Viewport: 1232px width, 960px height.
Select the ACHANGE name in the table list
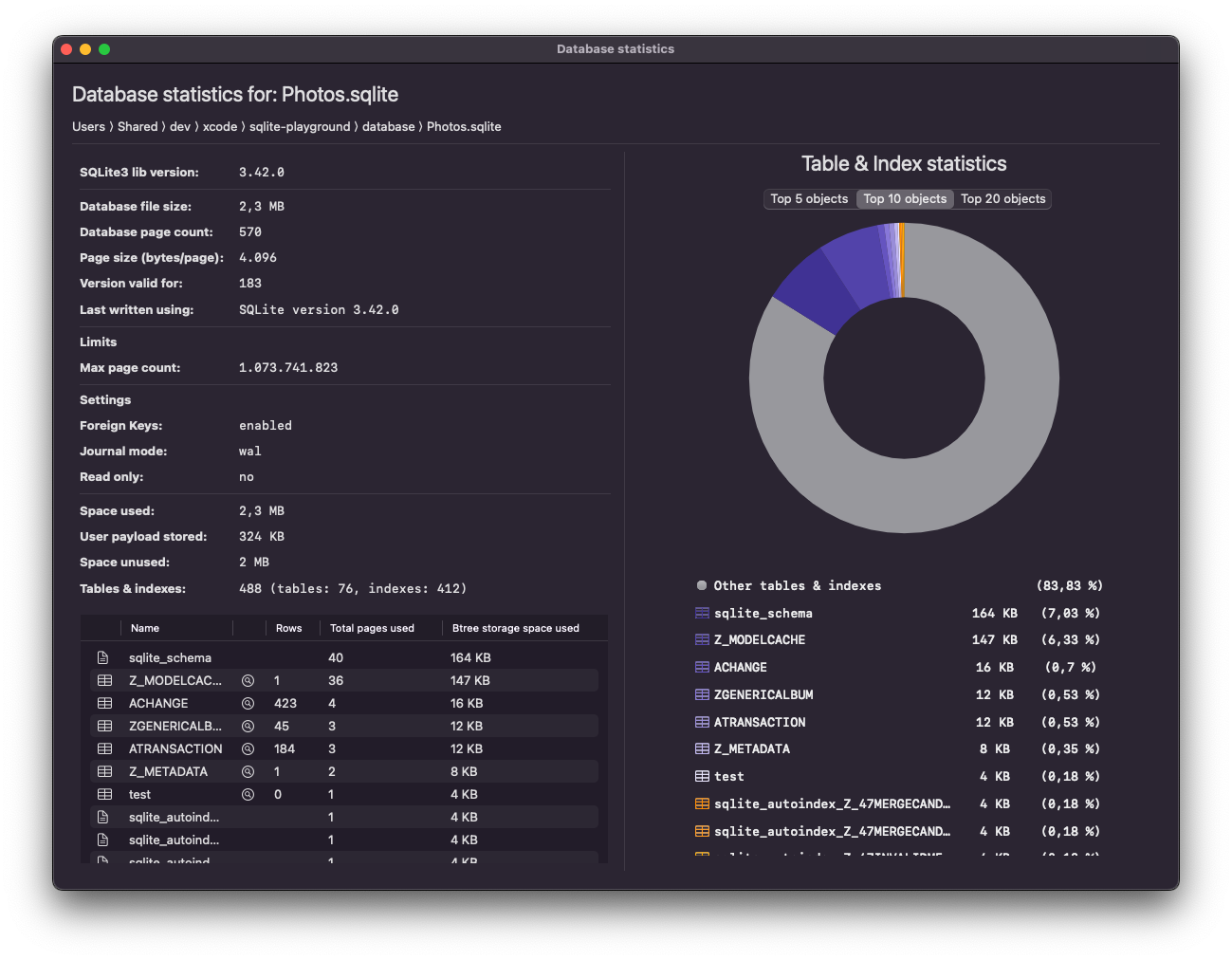click(x=158, y=703)
